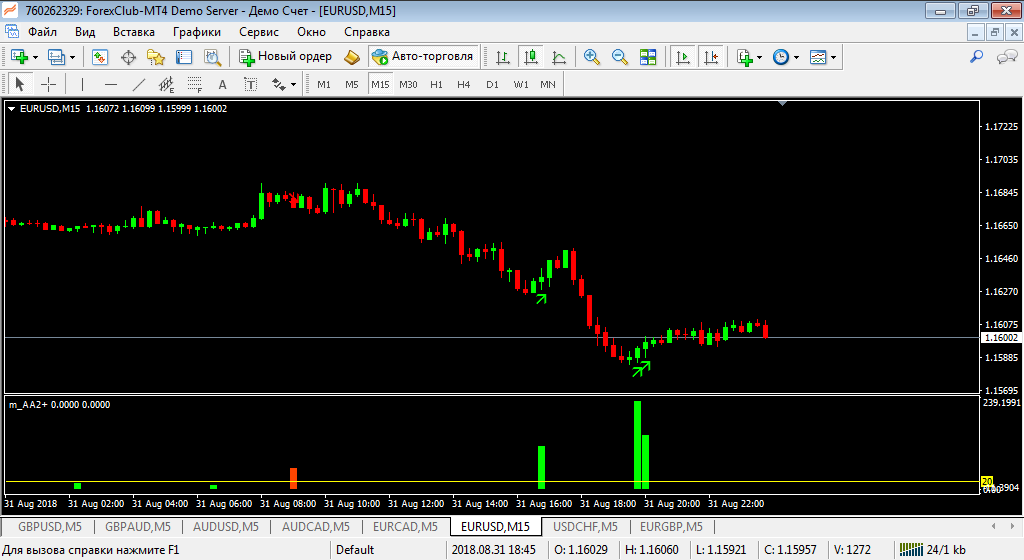The height and width of the screenshot is (560, 1024).
Task: Open the Справка menu
Action: (367, 32)
